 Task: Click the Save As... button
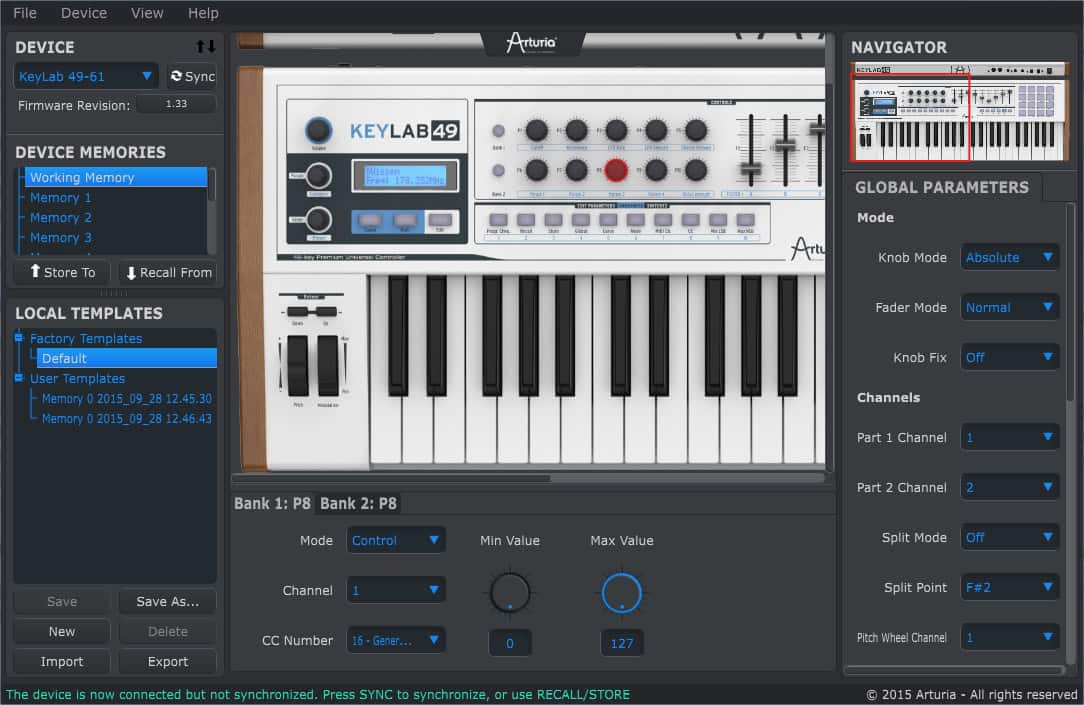(167, 601)
